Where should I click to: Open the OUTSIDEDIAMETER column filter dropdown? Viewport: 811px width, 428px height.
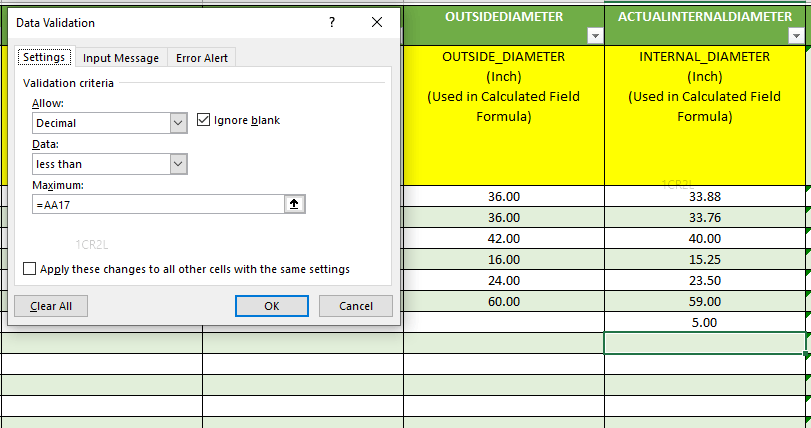[x=595, y=36]
